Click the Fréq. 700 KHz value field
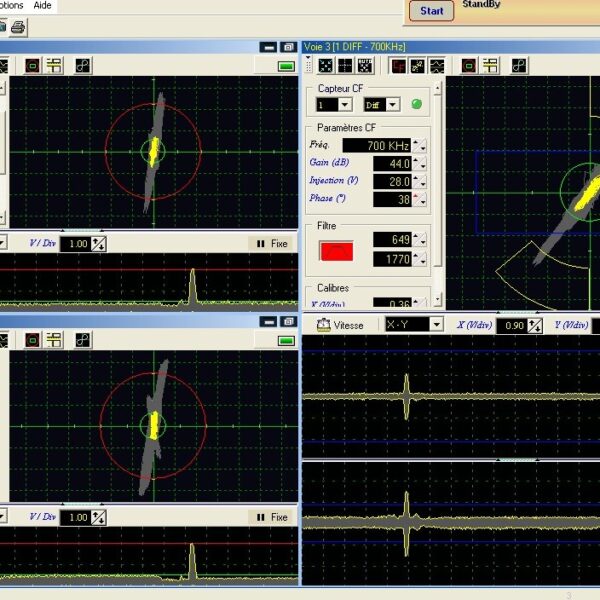This screenshot has height=600, width=600. click(x=377, y=145)
